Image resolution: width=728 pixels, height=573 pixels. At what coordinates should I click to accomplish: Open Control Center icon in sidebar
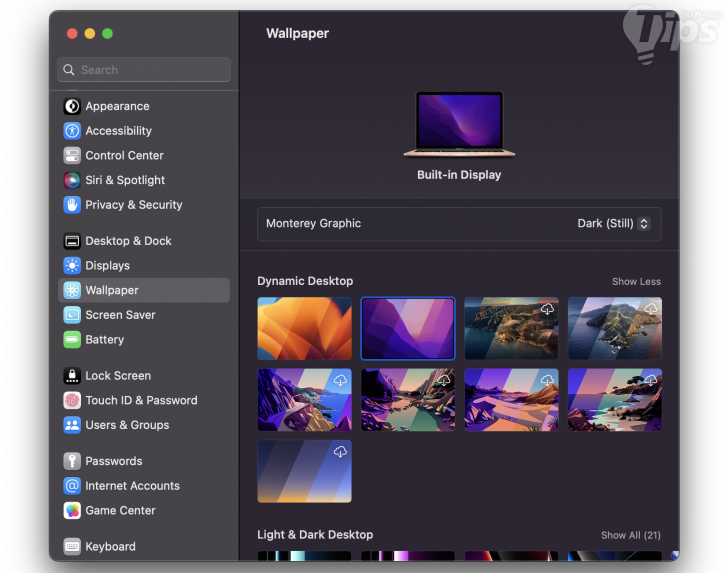72,156
